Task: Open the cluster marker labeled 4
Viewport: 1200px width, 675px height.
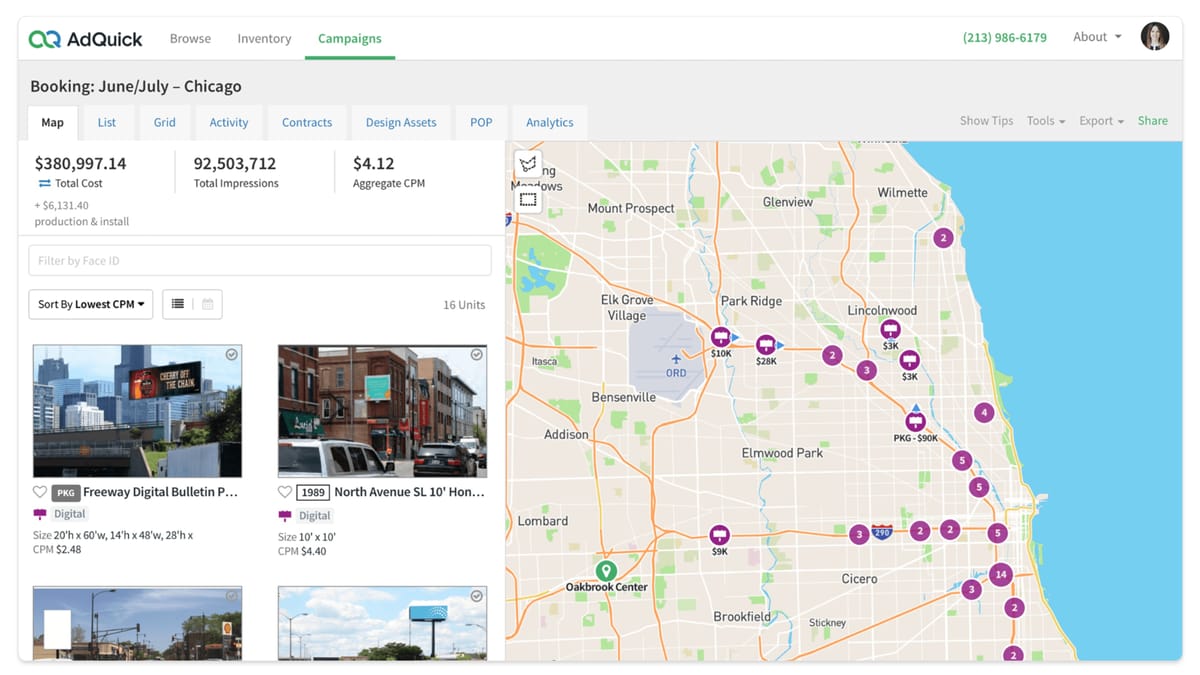Action: [984, 412]
